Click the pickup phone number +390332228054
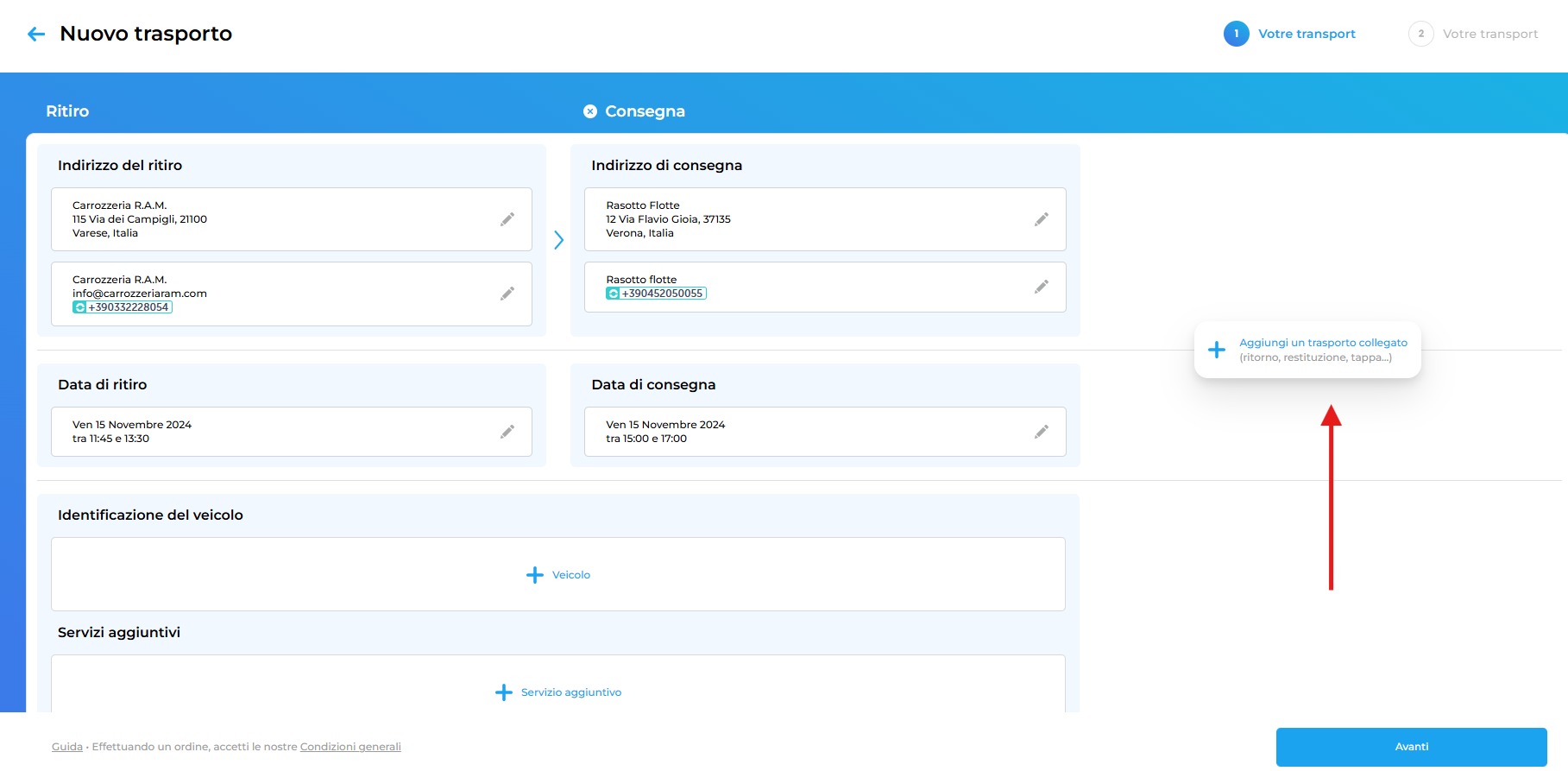Viewport: 1568px width, 771px height. (x=128, y=307)
